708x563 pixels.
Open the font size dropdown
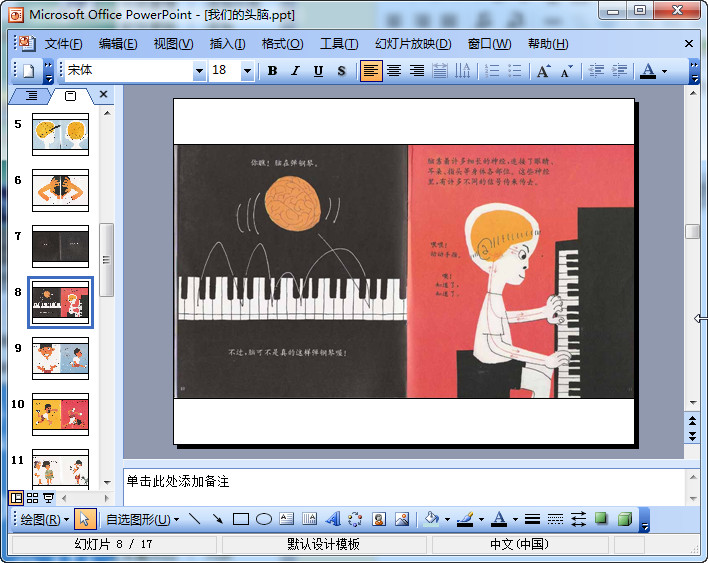(x=247, y=71)
